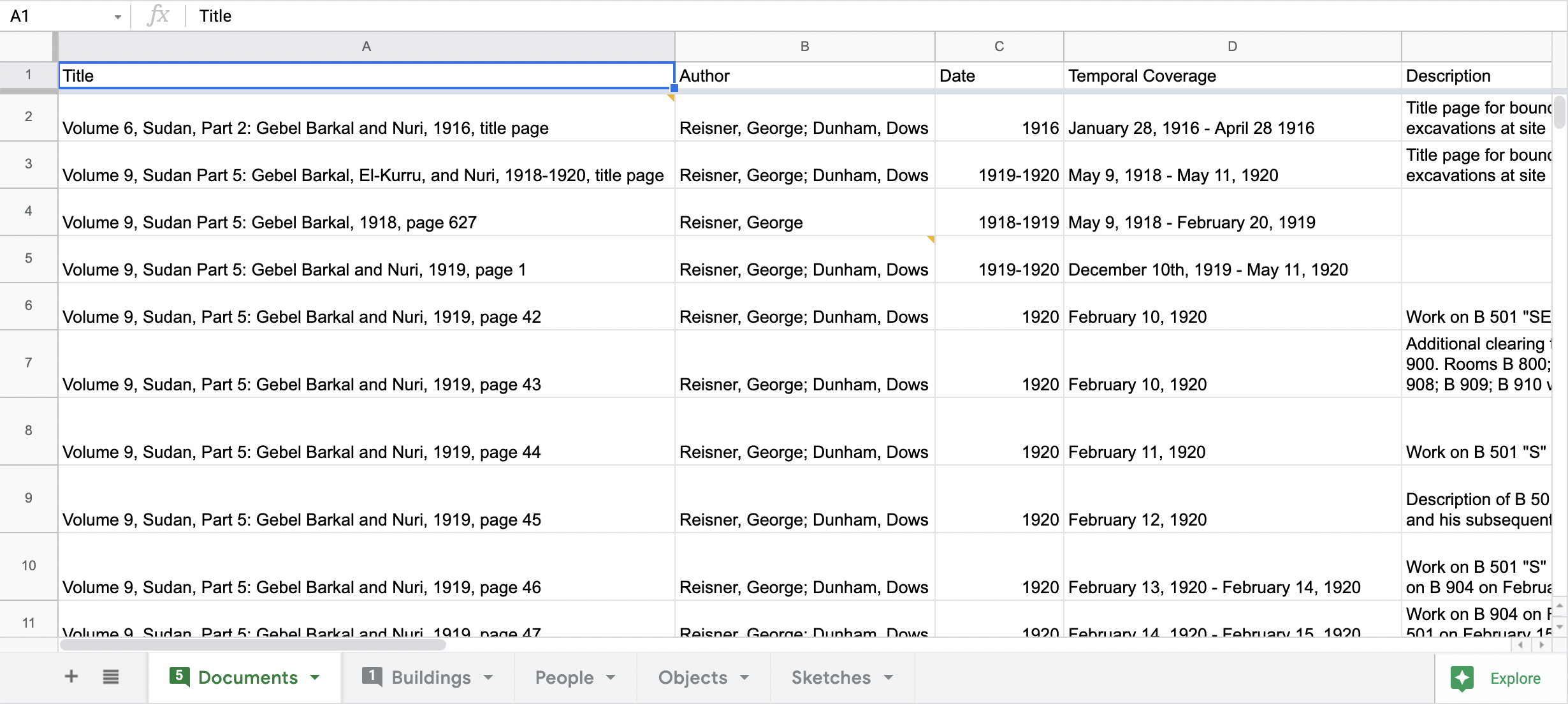Click the horizontal scrollbar thumb
The image size is (1568, 708).
pos(252,645)
